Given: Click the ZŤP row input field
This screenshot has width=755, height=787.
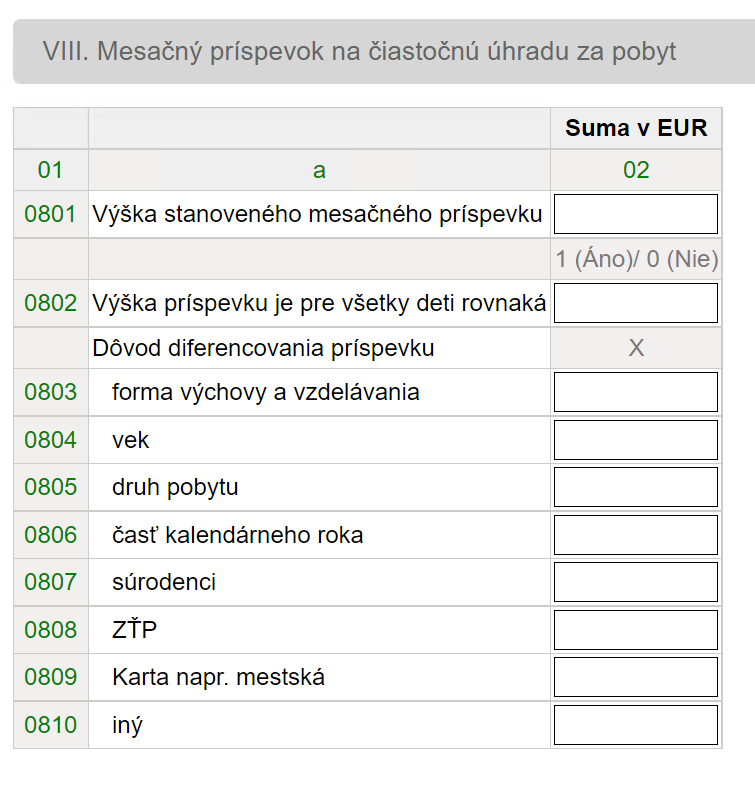Looking at the screenshot, I should pyautogui.click(x=636, y=630).
